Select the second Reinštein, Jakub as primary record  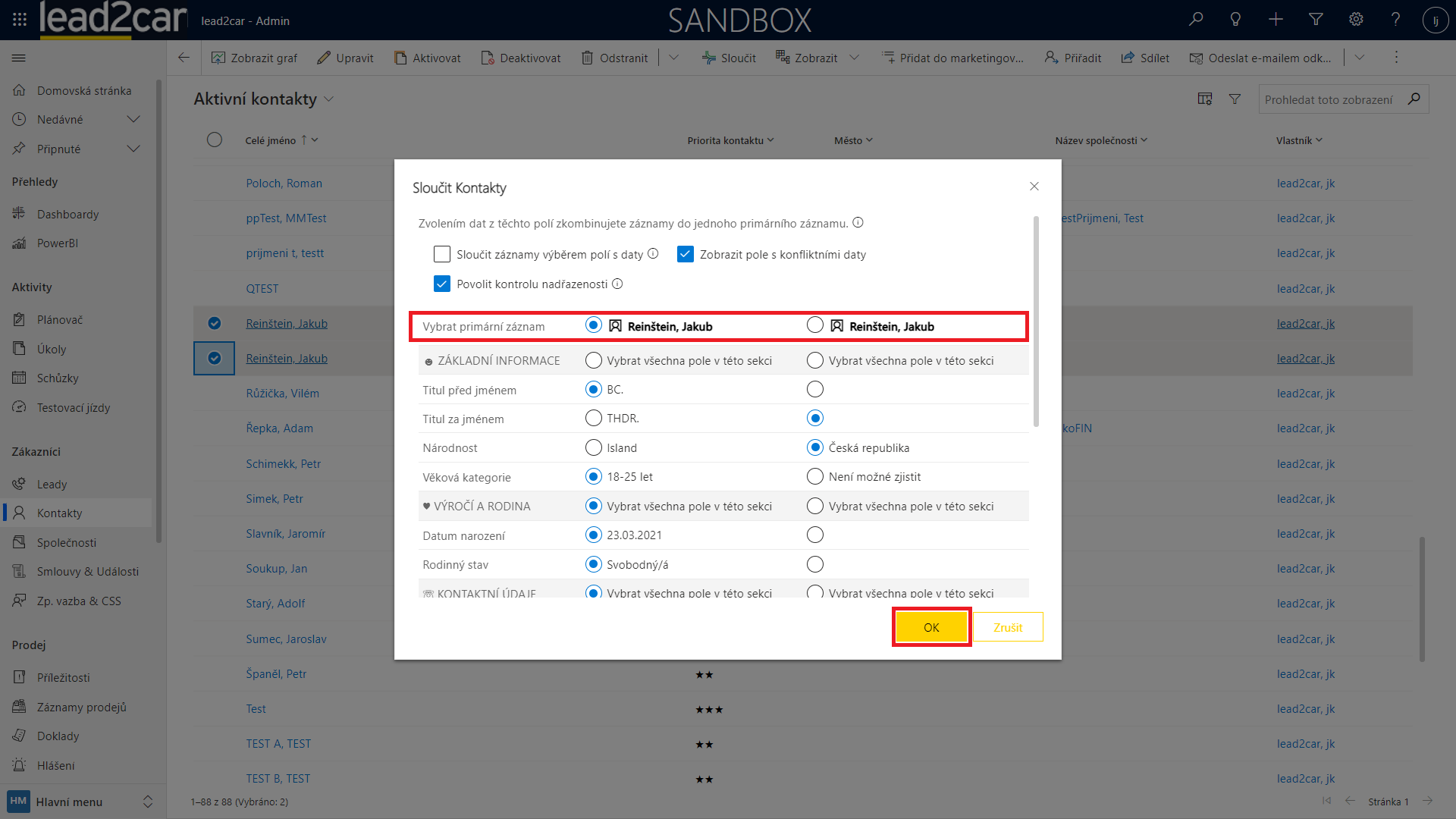[x=815, y=325]
